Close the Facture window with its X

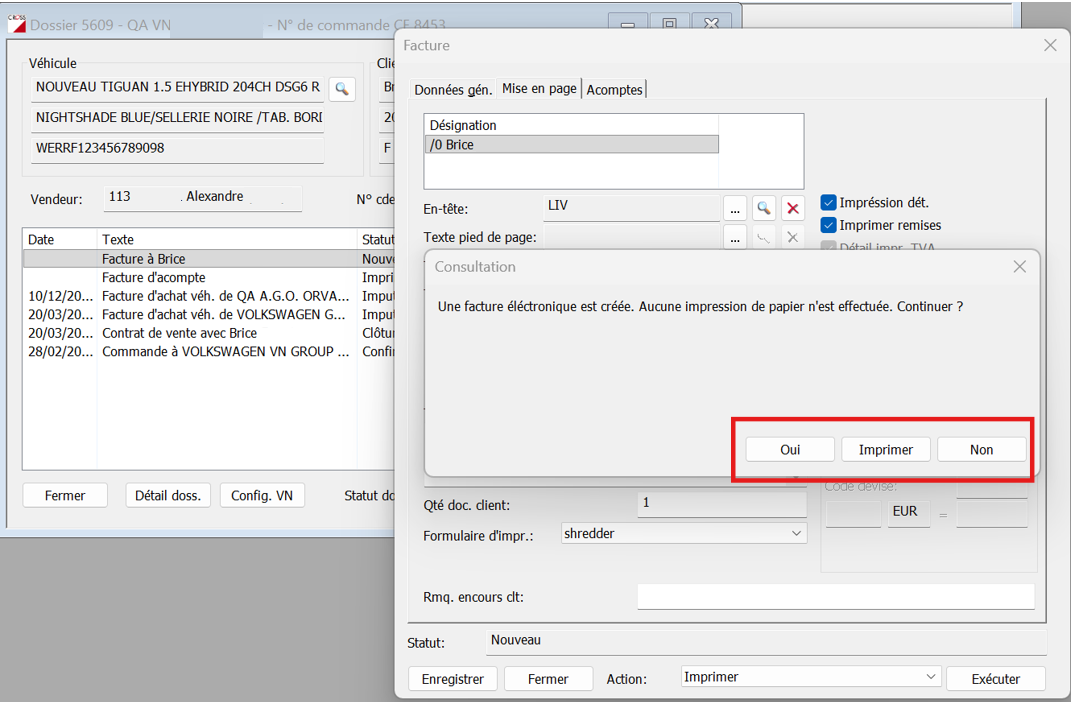(1050, 45)
